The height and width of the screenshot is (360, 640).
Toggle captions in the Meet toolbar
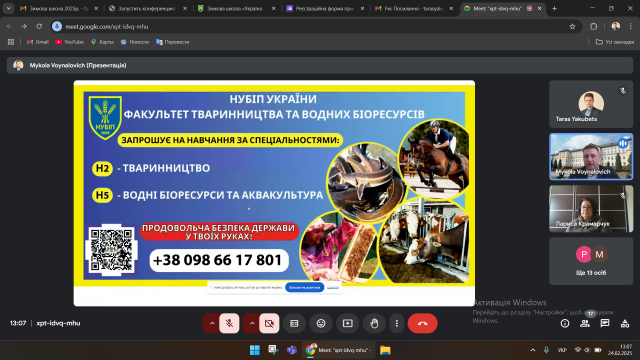294,323
